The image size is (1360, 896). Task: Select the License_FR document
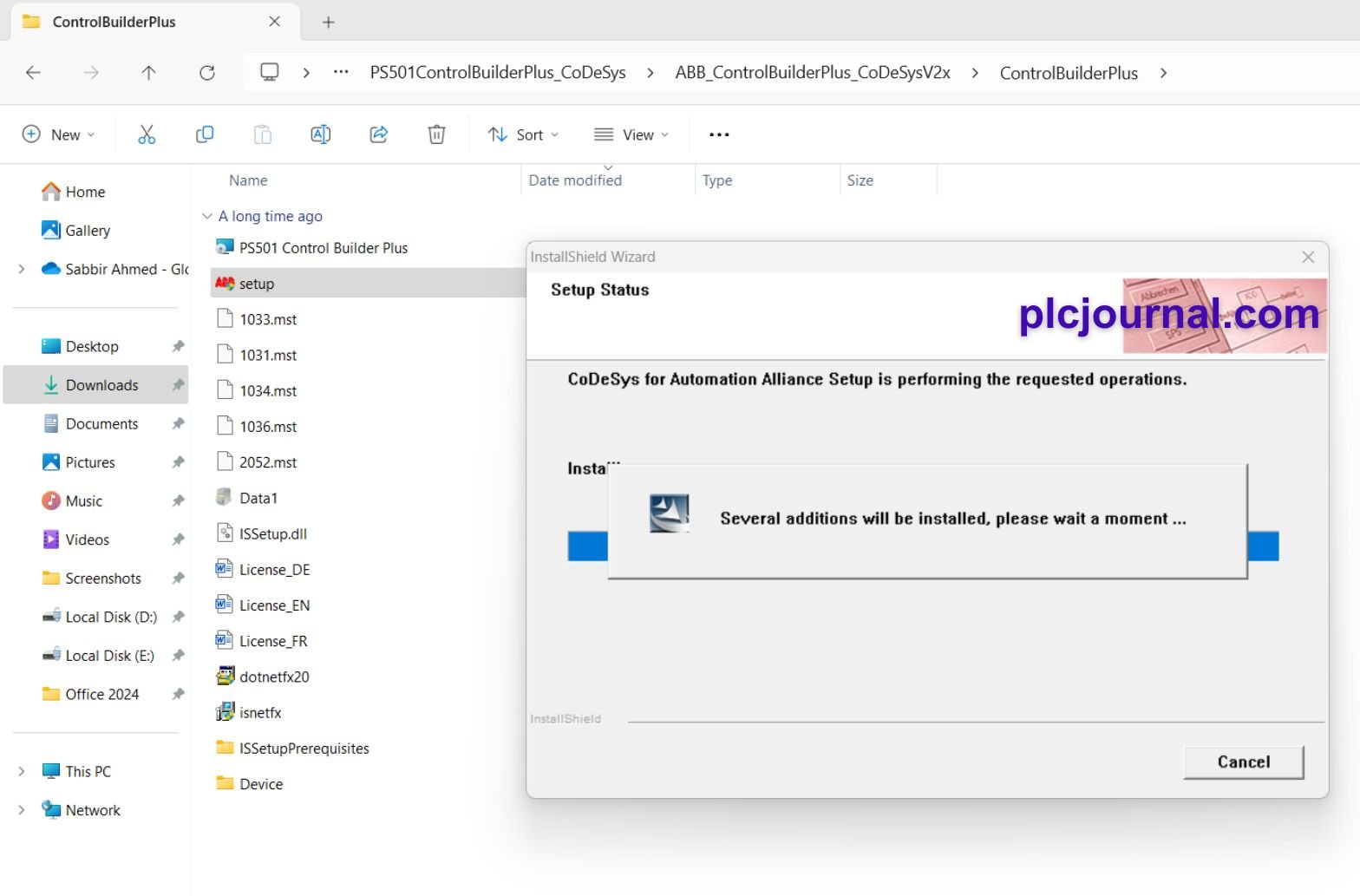tap(262, 641)
